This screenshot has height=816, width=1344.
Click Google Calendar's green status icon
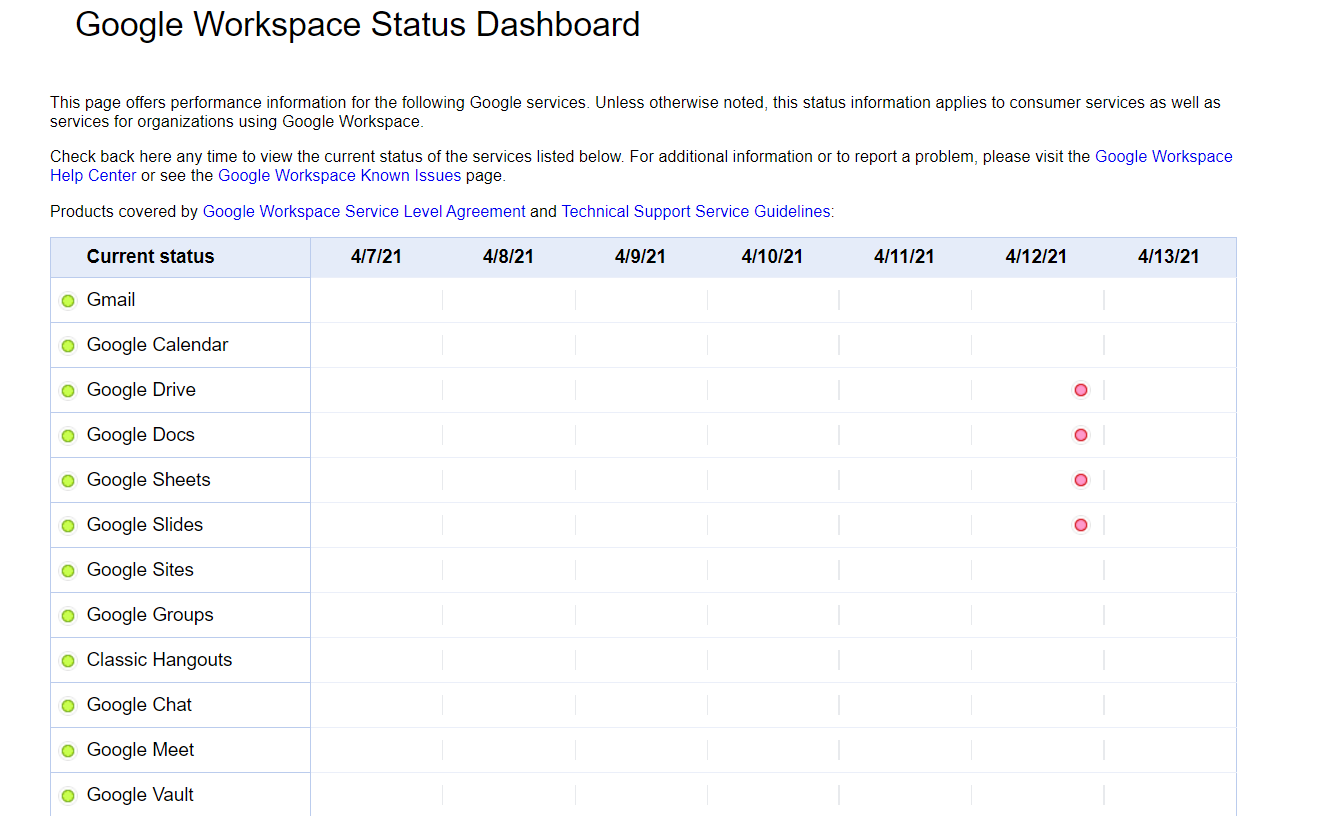click(x=68, y=346)
